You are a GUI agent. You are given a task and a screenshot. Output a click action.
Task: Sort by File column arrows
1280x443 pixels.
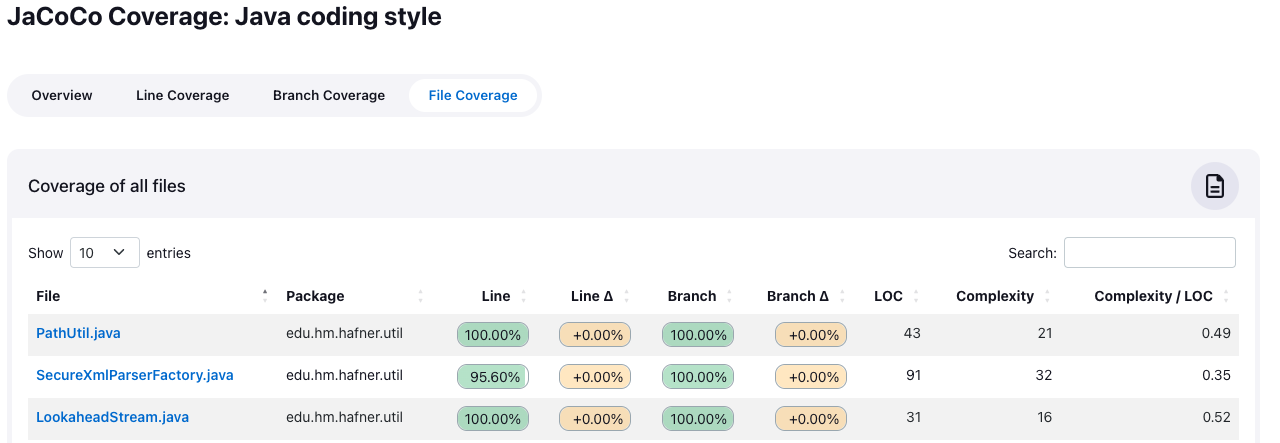(x=265, y=296)
